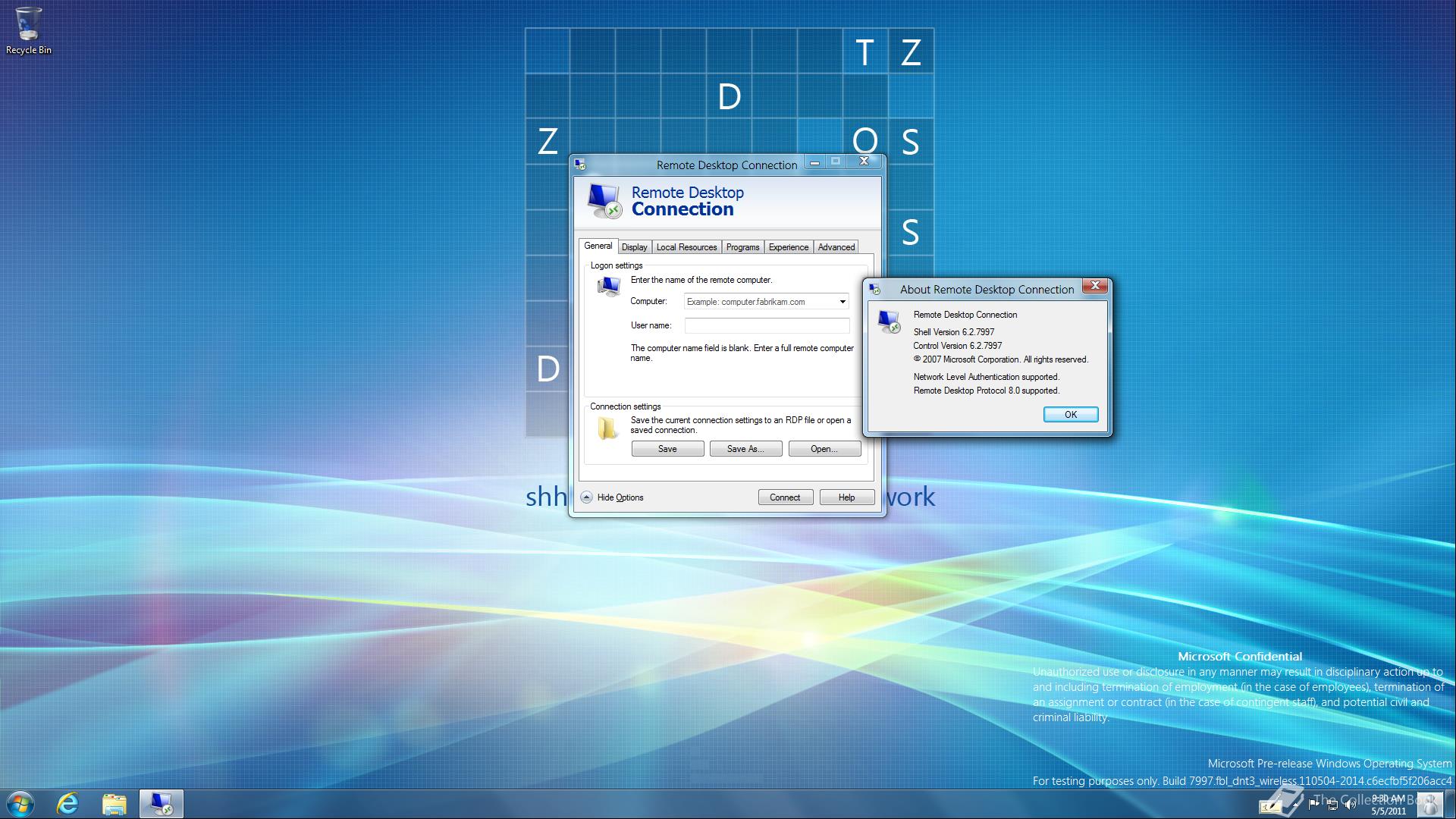The width and height of the screenshot is (1456, 819).
Task: Open the Computer name dropdown arrow
Action: [842, 302]
